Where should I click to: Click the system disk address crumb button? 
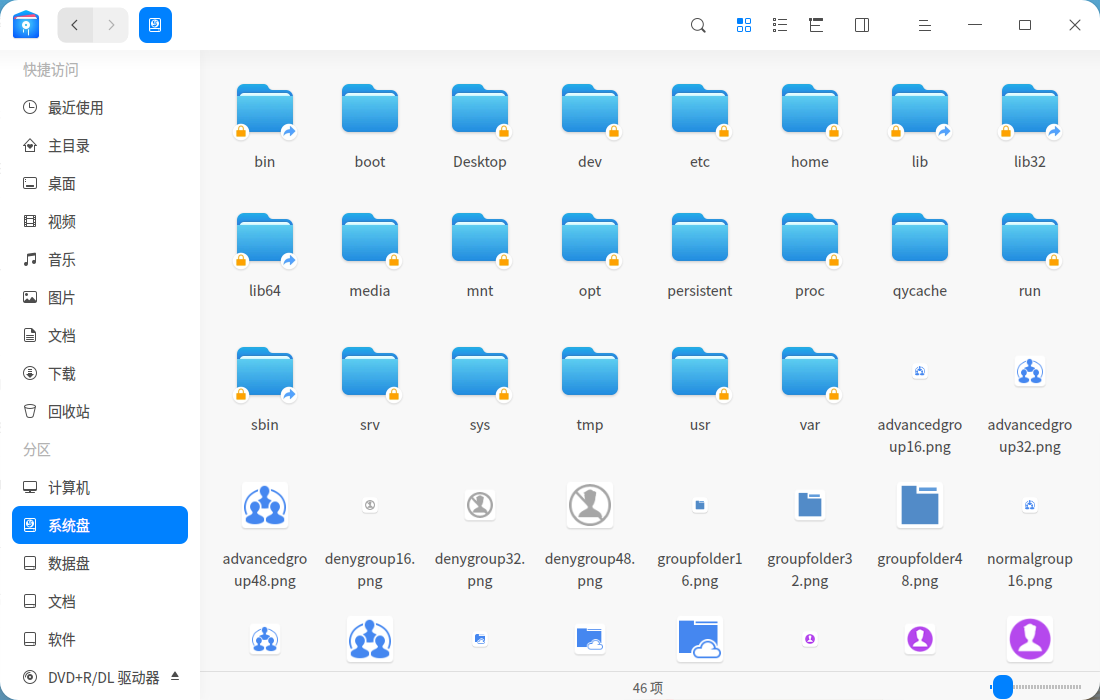click(155, 25)
